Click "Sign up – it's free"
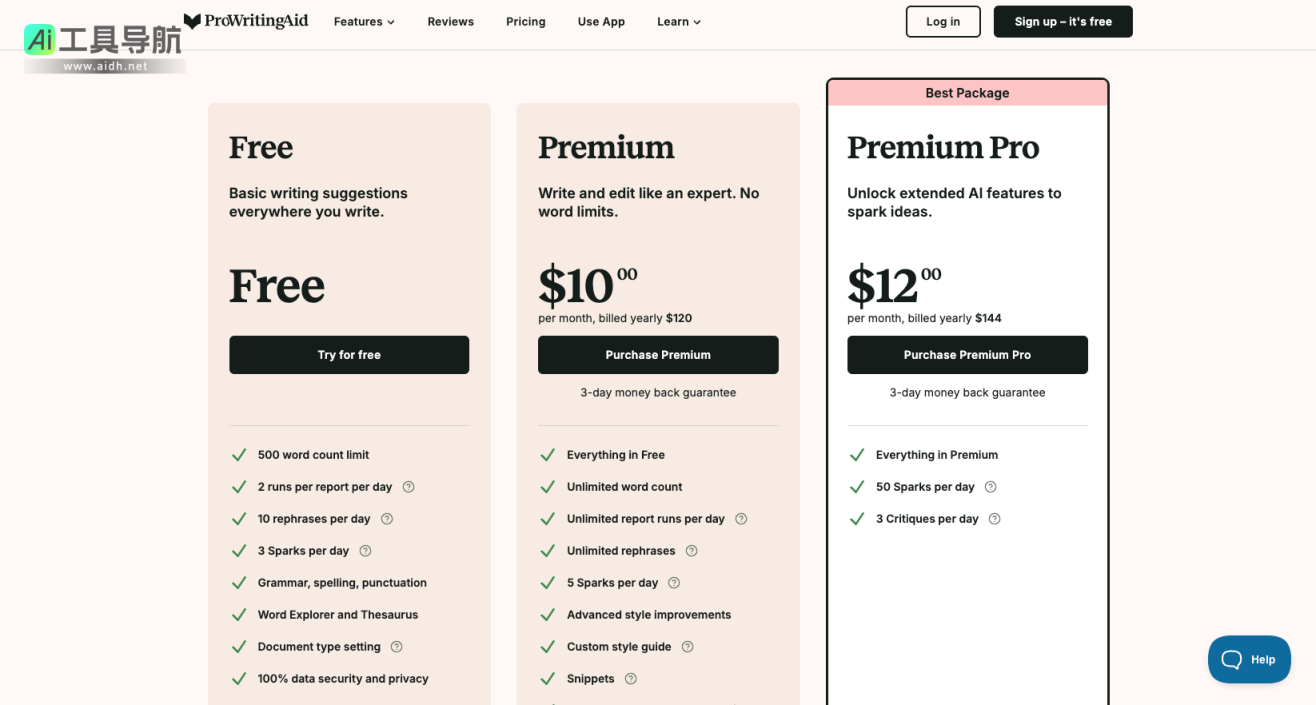The image size is (1316, 705). pyautogui.click(x=1062, y=21)
